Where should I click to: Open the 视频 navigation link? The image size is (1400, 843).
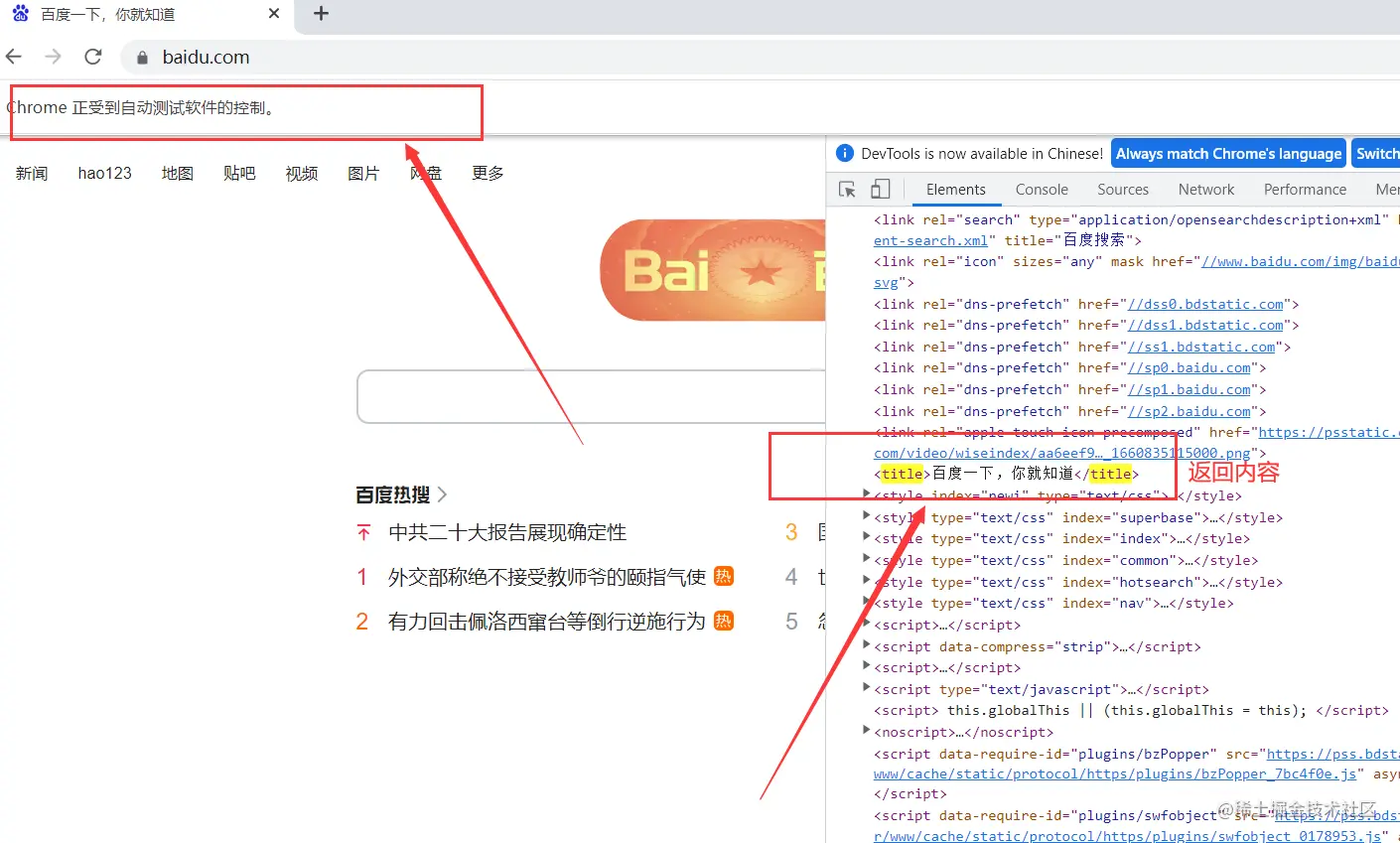click(302, 173)
